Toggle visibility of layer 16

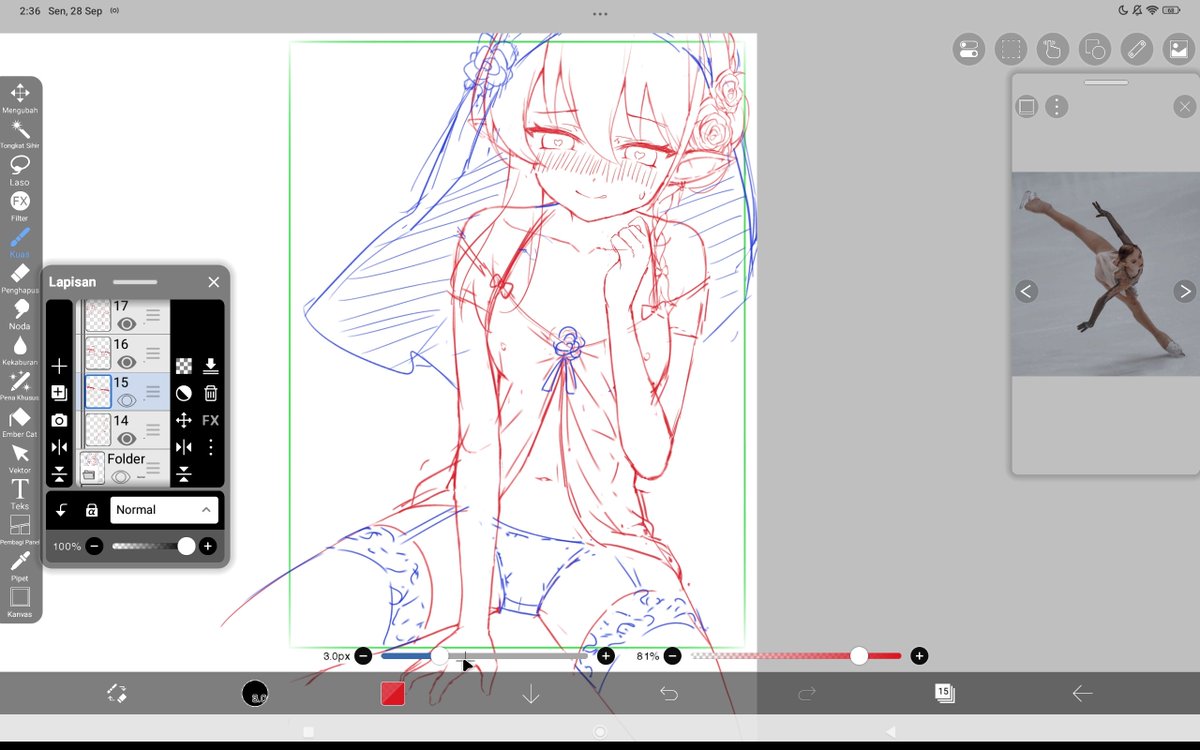[126, 362]
